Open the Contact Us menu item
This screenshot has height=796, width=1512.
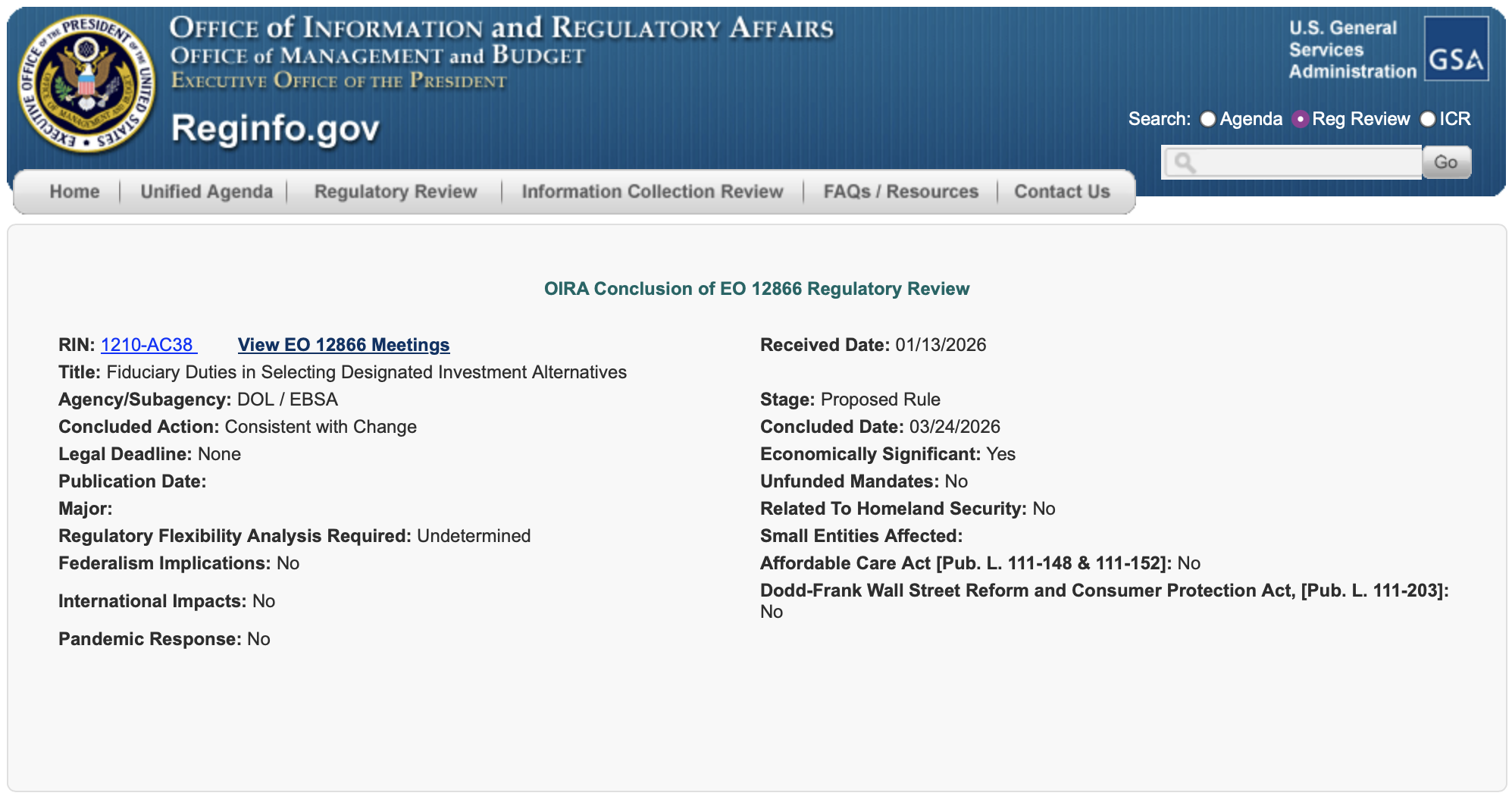click(1062, 192)
